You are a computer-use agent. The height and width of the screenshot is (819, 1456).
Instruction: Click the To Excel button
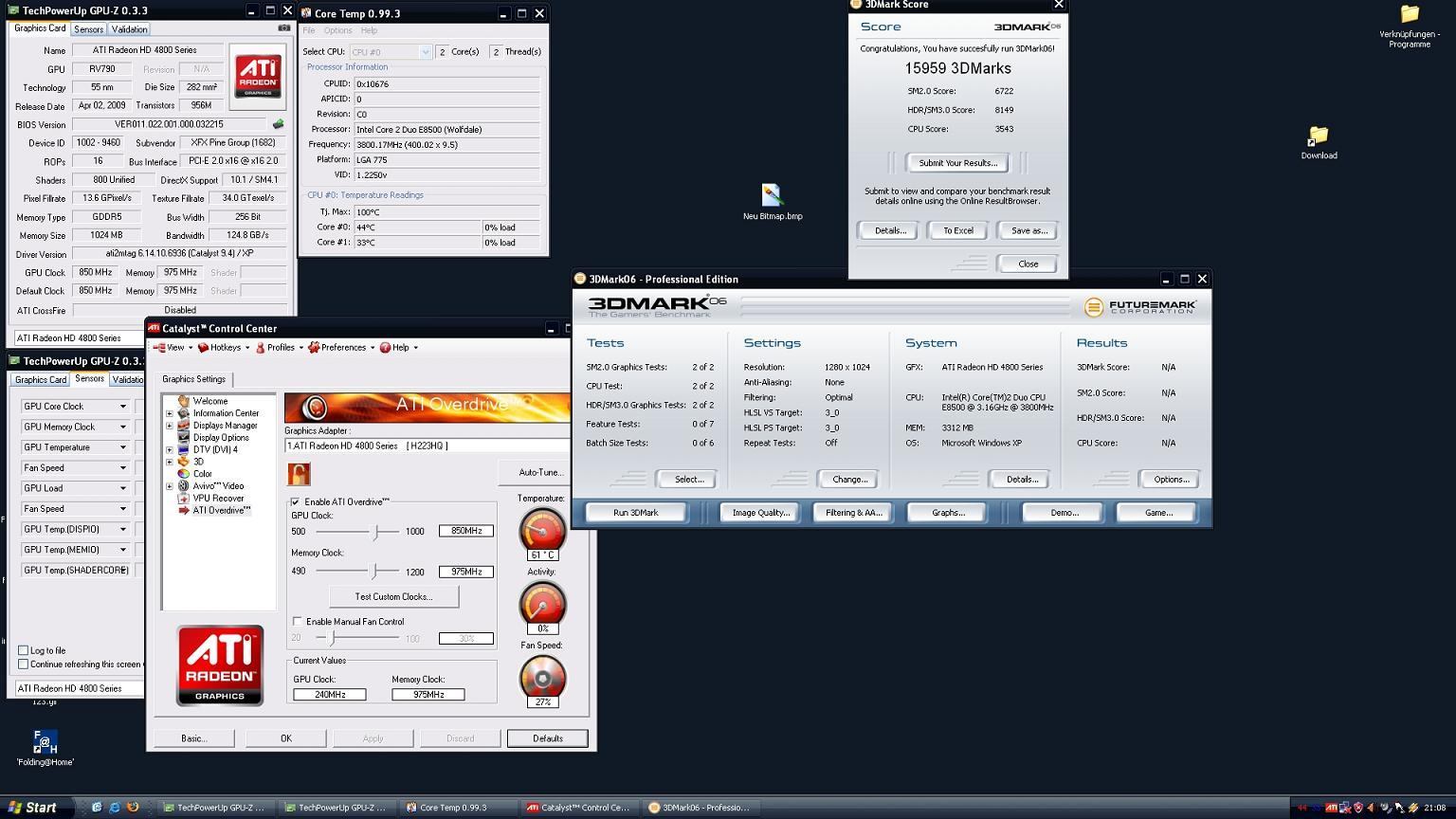[x=957, y=230]
